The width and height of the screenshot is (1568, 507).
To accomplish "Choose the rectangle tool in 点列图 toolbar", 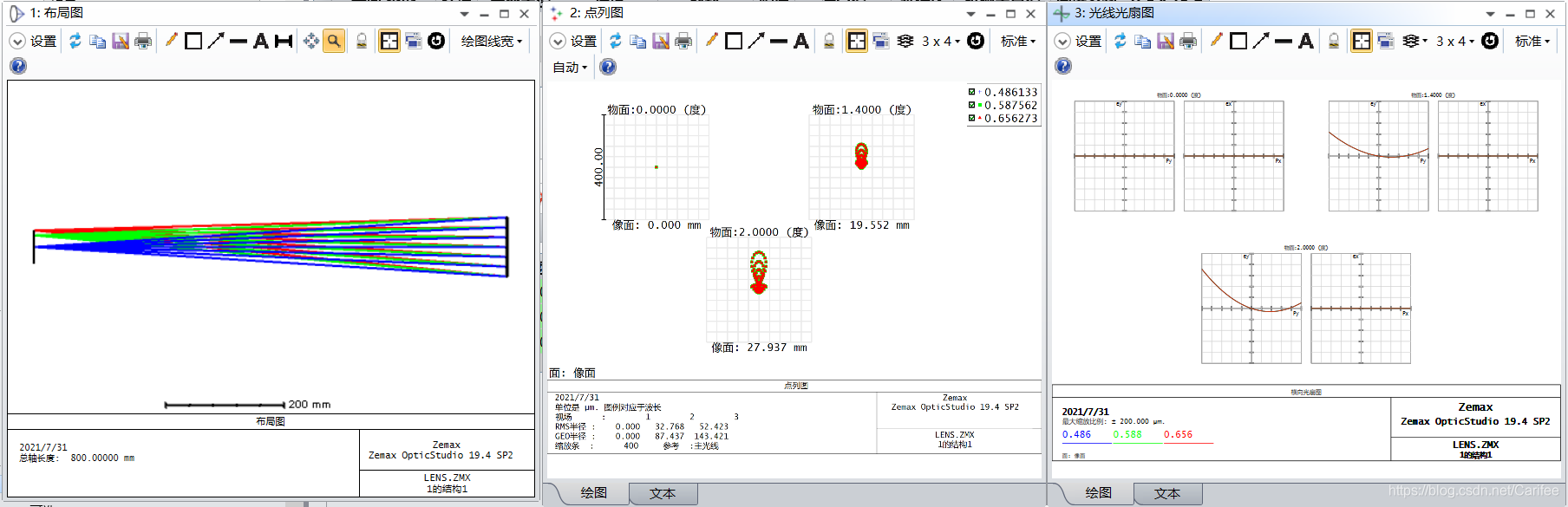I will 734,41.
